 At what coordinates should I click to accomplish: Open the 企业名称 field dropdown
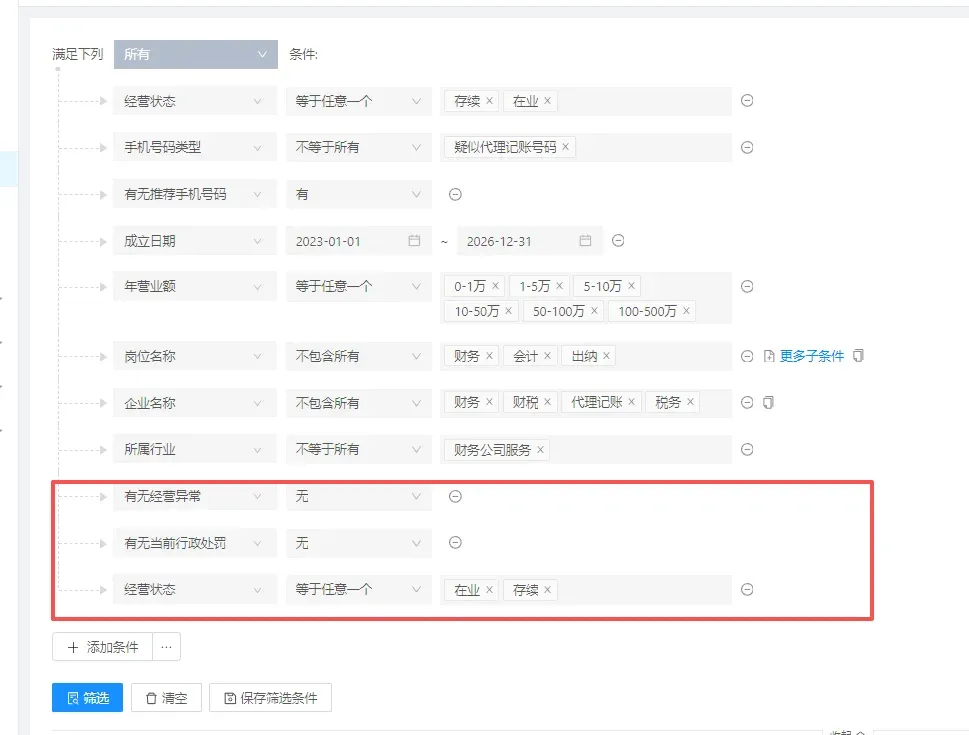195,403
